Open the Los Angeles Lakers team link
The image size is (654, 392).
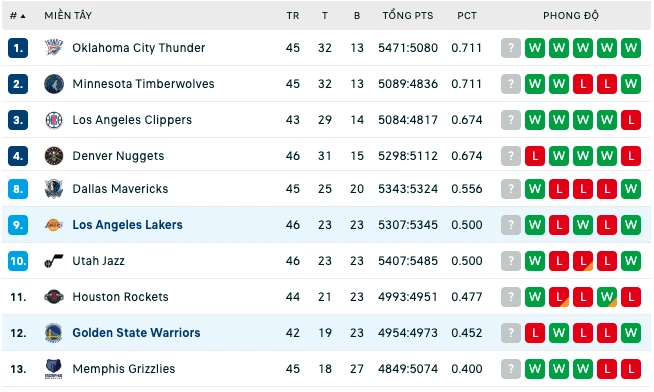click(127, 225)
